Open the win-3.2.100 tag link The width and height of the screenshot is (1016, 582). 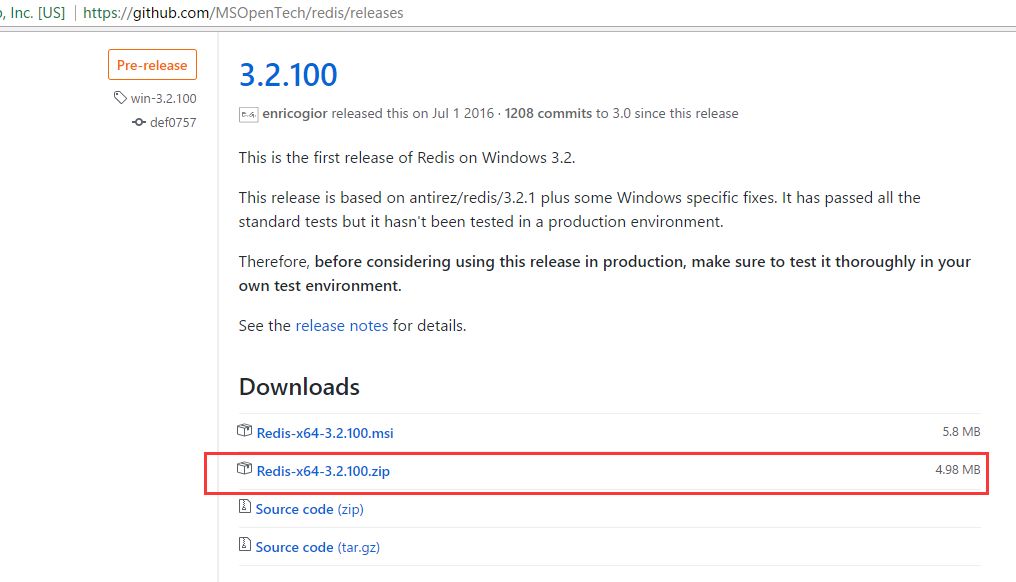pyautogui.click(x=164, y=98)
